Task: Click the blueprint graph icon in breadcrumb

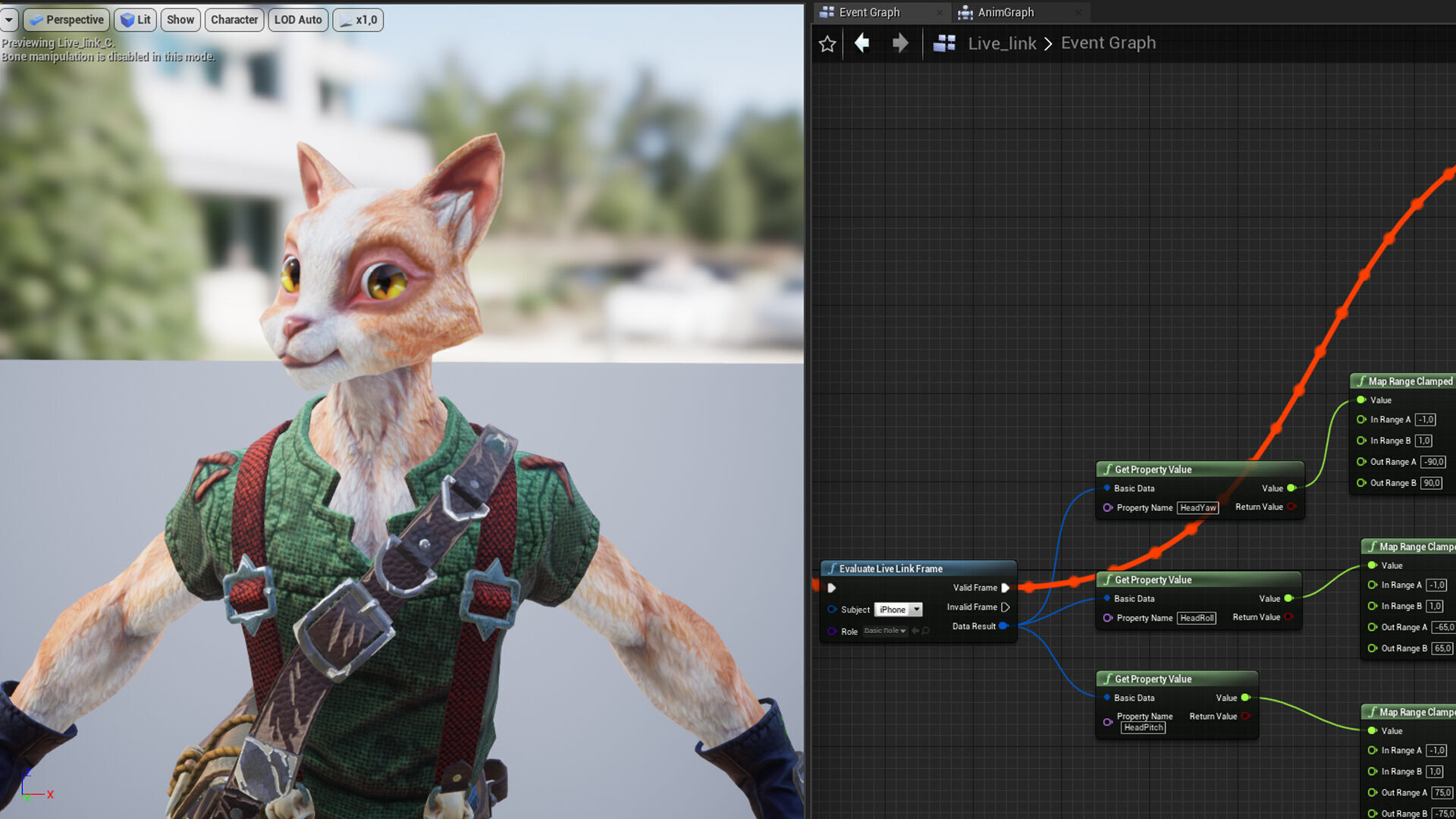Action: [x=944, y=43]
